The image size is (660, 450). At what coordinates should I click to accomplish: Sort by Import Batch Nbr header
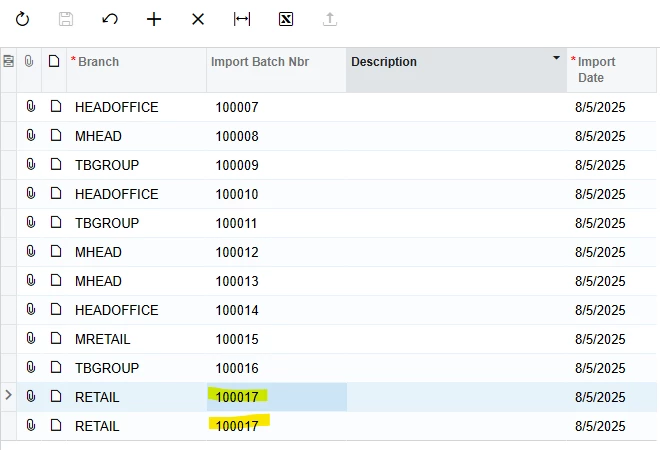pyautogui.click(x=276, y=70)
